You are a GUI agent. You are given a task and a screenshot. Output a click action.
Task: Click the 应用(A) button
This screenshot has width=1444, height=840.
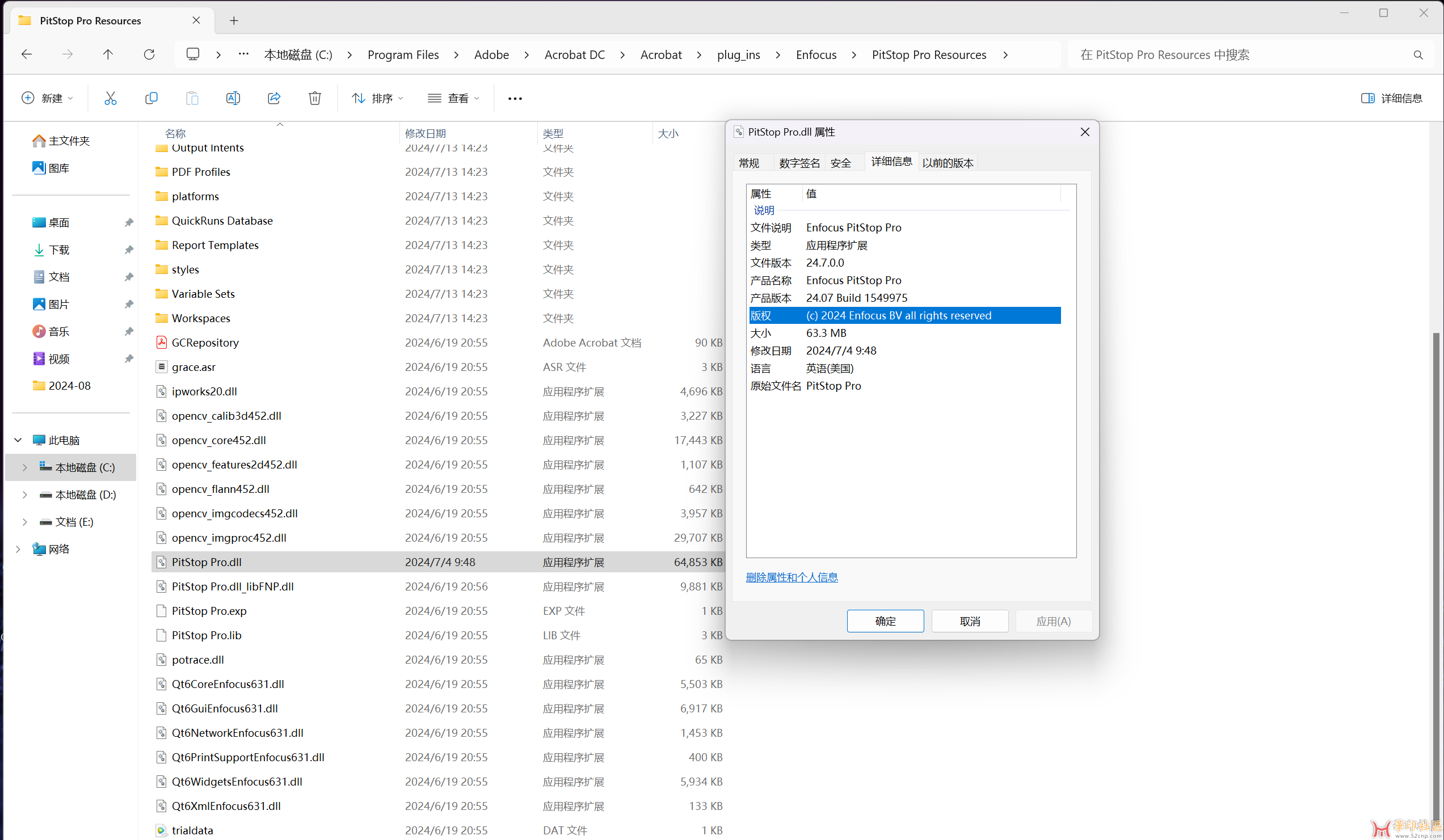point(1053,621)
